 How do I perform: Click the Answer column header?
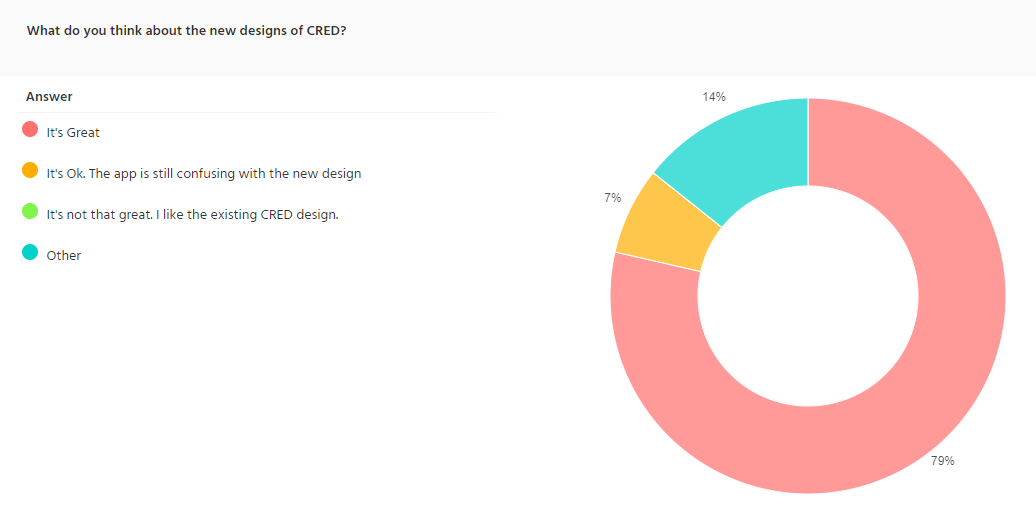[x=49, y=97]
